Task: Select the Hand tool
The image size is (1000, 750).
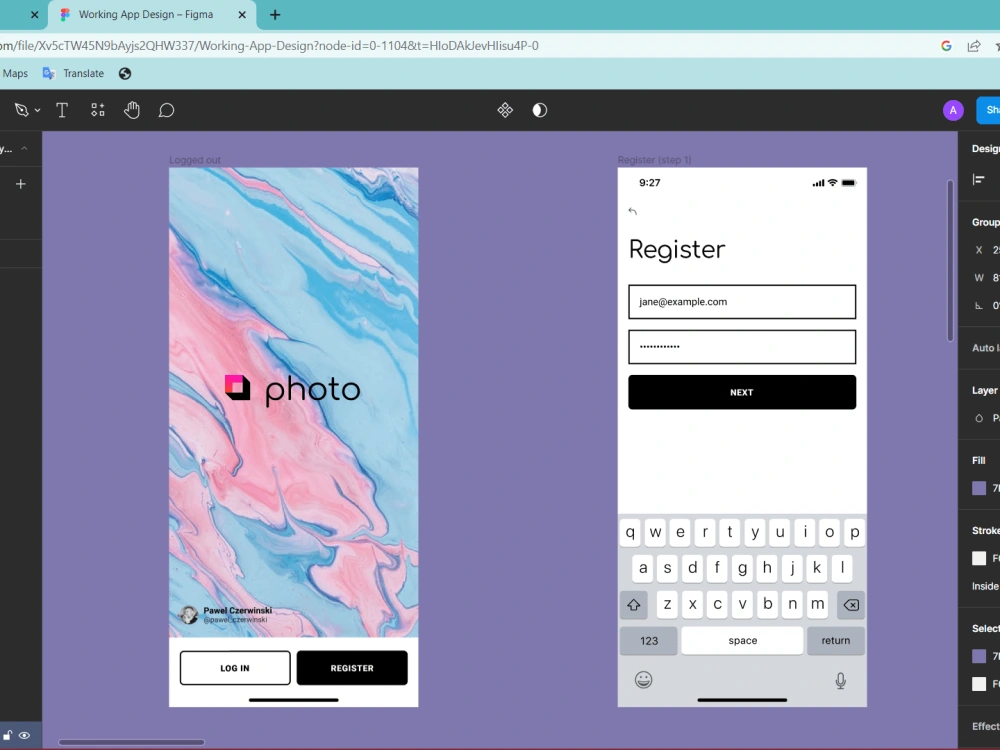Action: coord(132,110)
